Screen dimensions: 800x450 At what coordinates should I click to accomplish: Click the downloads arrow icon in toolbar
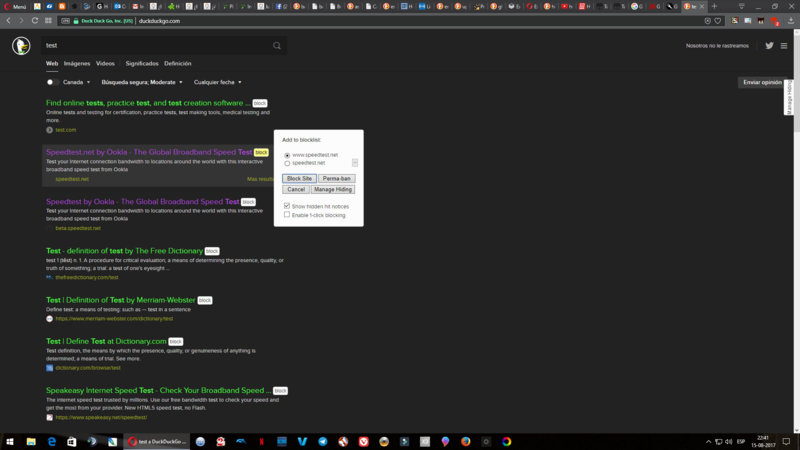791,21
